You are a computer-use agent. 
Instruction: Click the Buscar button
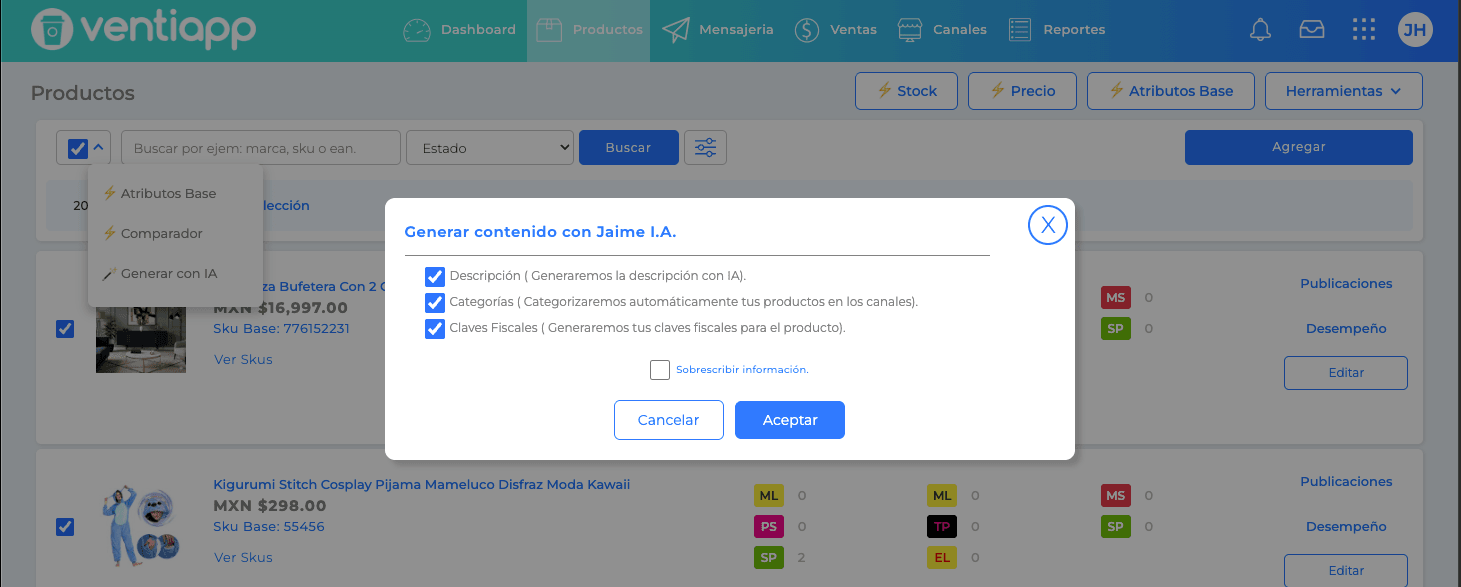pyautogui.click(x=629, y=148)
